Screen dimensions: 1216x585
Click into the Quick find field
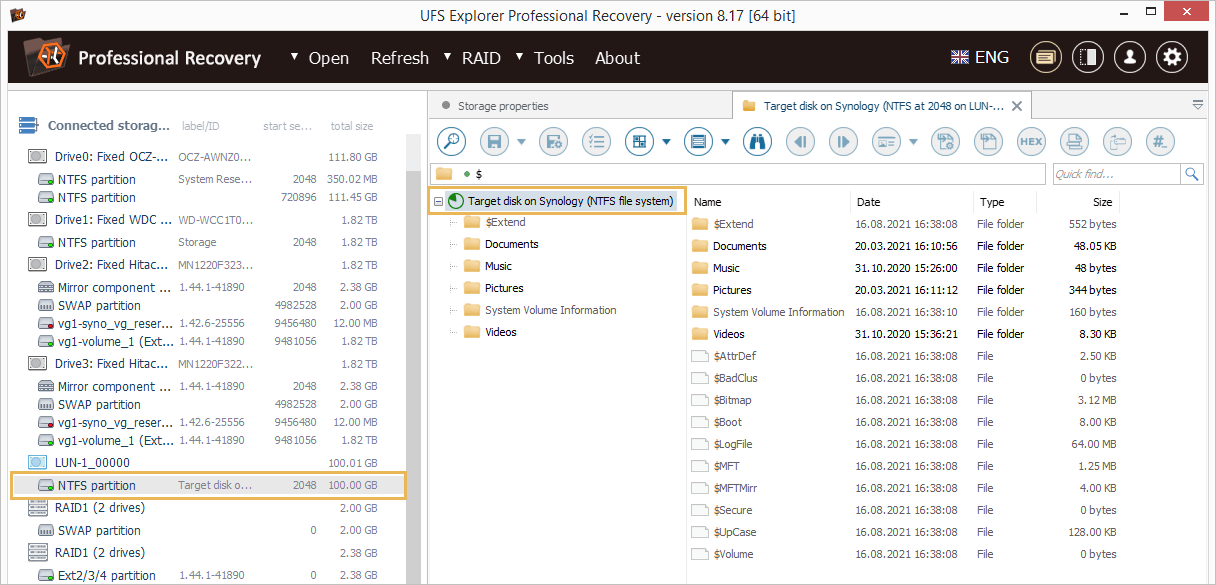click(x=1116, y=174)
